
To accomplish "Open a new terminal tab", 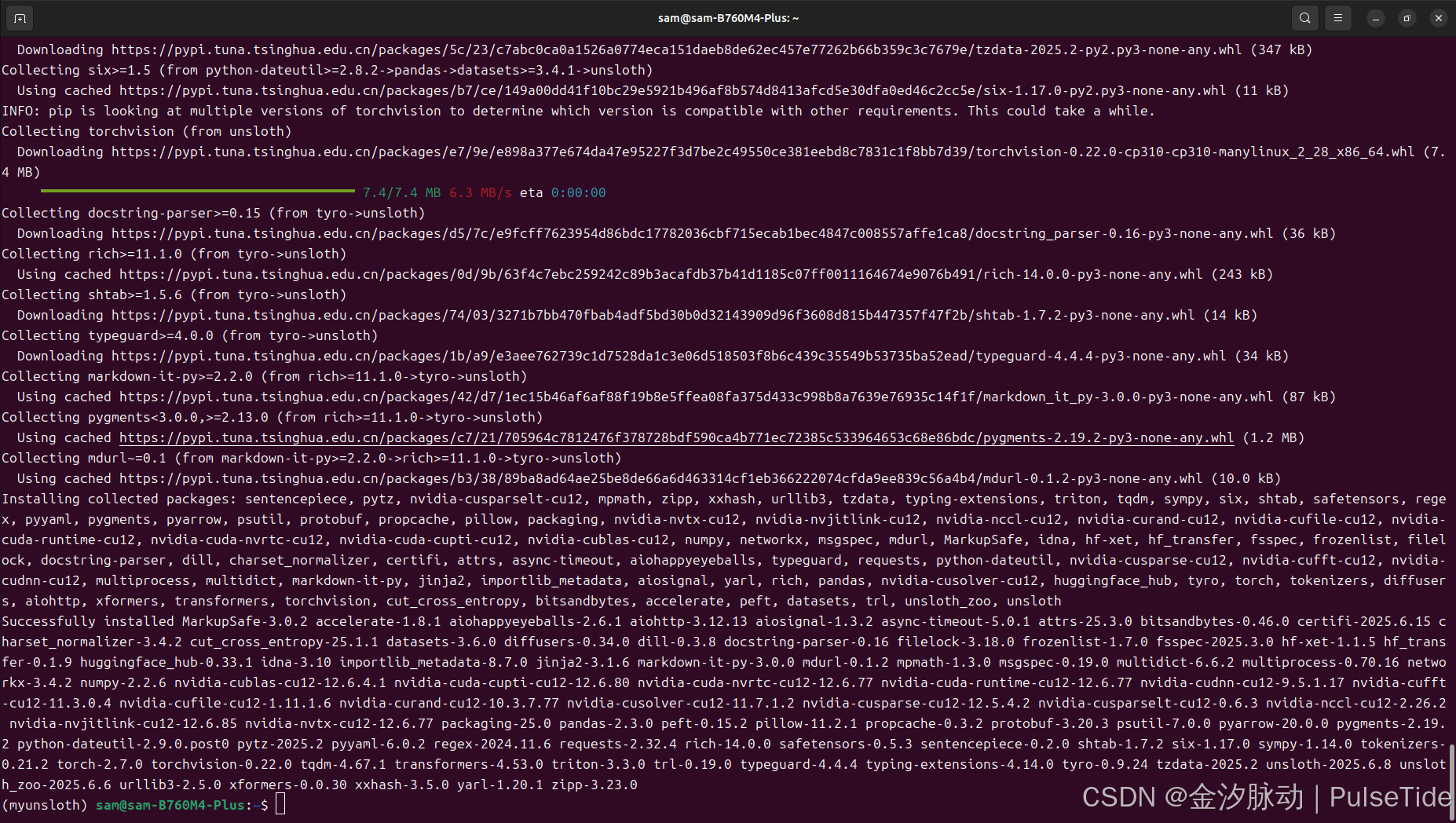I will pos(20,18).
